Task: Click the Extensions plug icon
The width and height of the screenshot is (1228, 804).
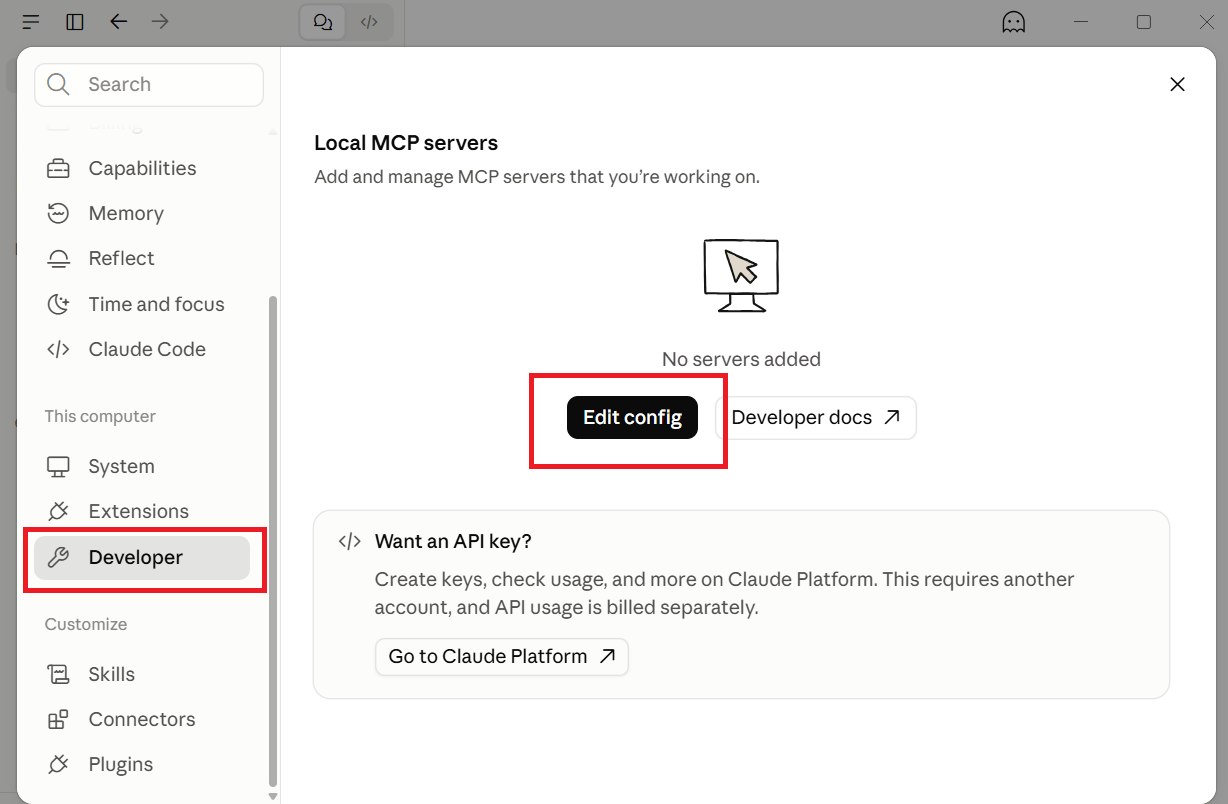Action: click(58, 512)
